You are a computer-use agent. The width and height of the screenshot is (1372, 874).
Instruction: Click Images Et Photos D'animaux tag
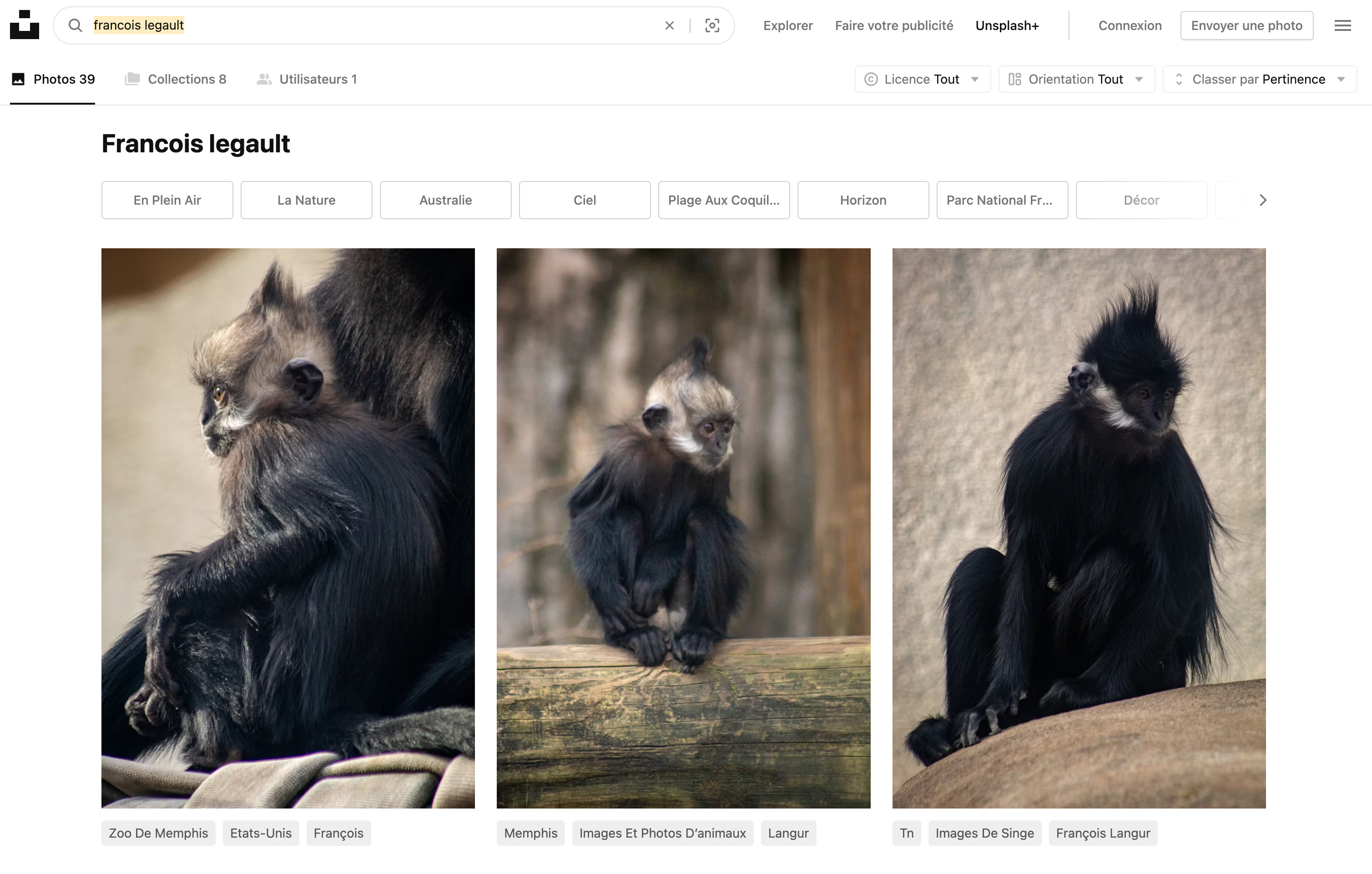coord(663,833)
